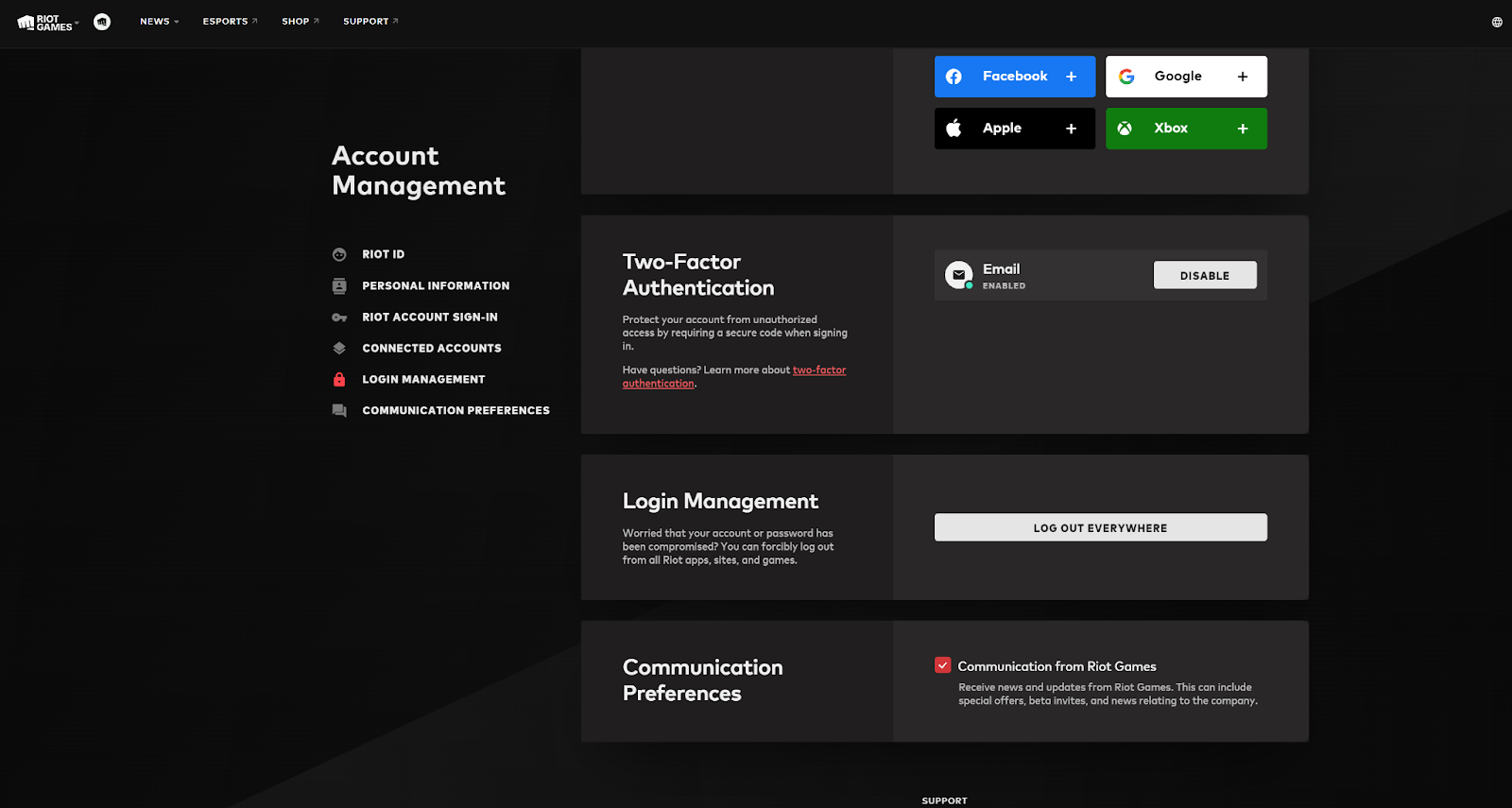Viewport: 1512px width, 808px height.
Task: Click the Communication Preferences chat icon
Action: pyautogui.click(x=339, y=411)
